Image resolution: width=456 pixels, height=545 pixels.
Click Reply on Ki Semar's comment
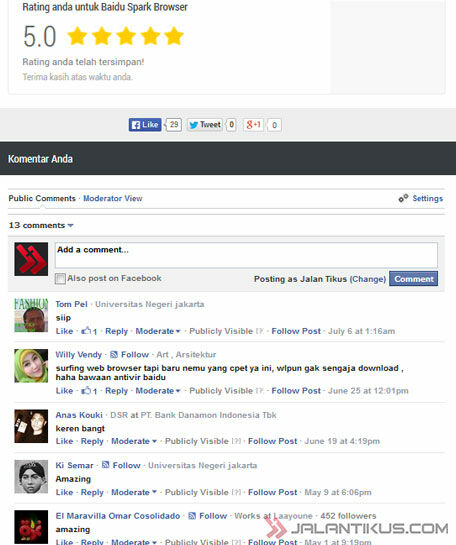92,493
